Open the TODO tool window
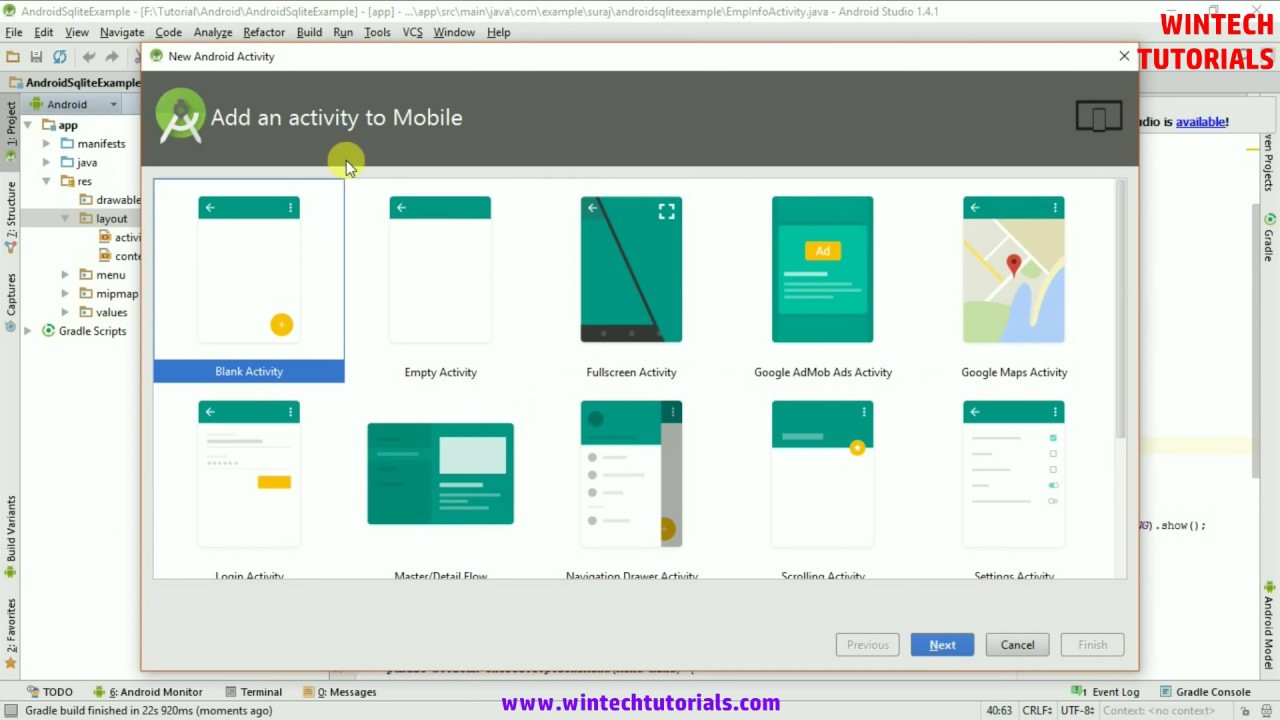Viewport: 1280px width, 720px height. (x=50, y=692)
